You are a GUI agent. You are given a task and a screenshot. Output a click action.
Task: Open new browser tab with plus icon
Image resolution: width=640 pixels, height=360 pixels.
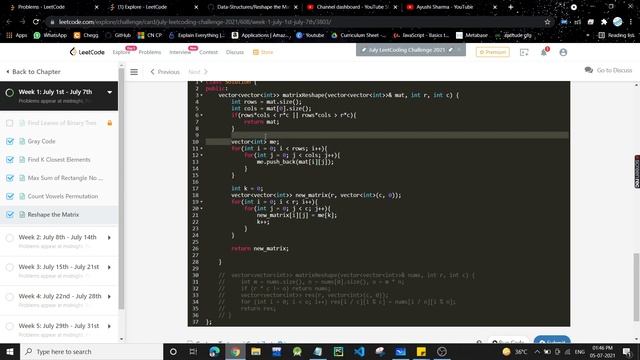511,7
